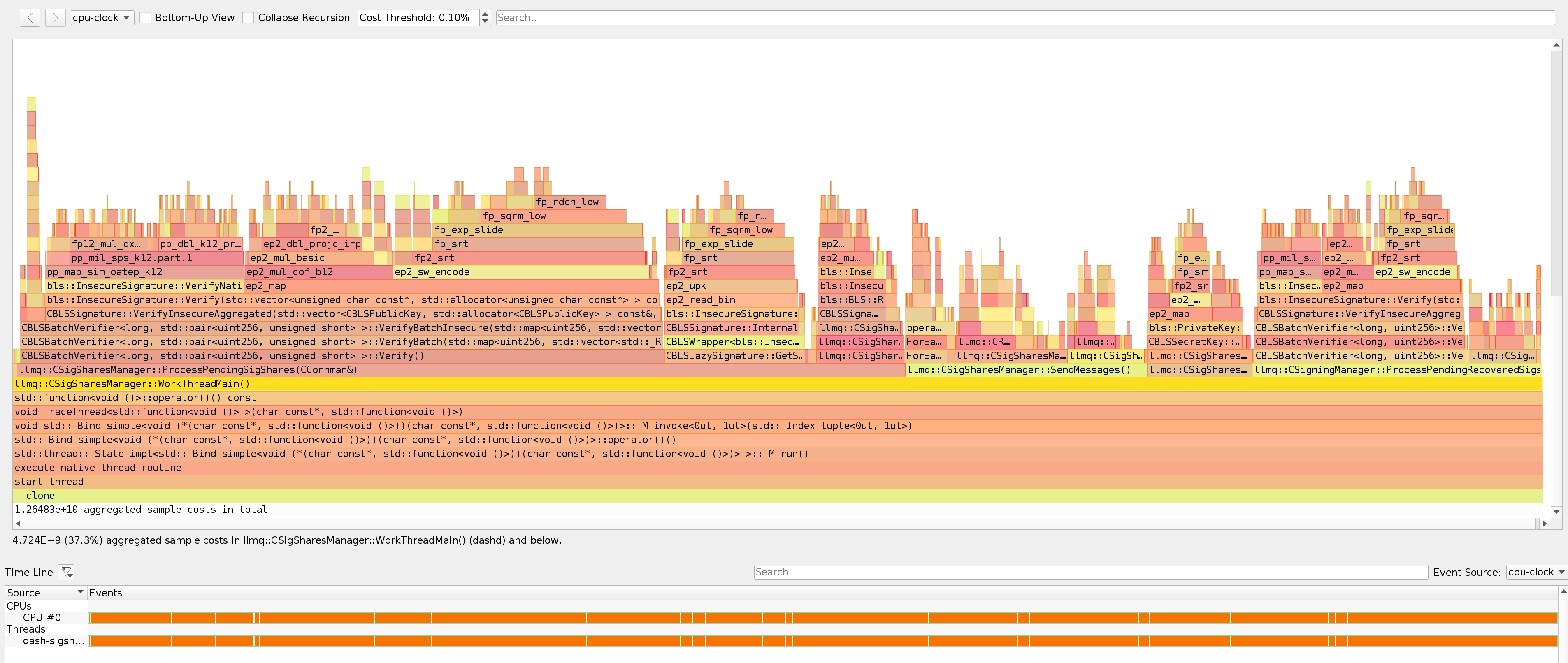Click the ep2_sw_encode frame under fp2_srt
1568x663 pixels.
tap(521, 272)
